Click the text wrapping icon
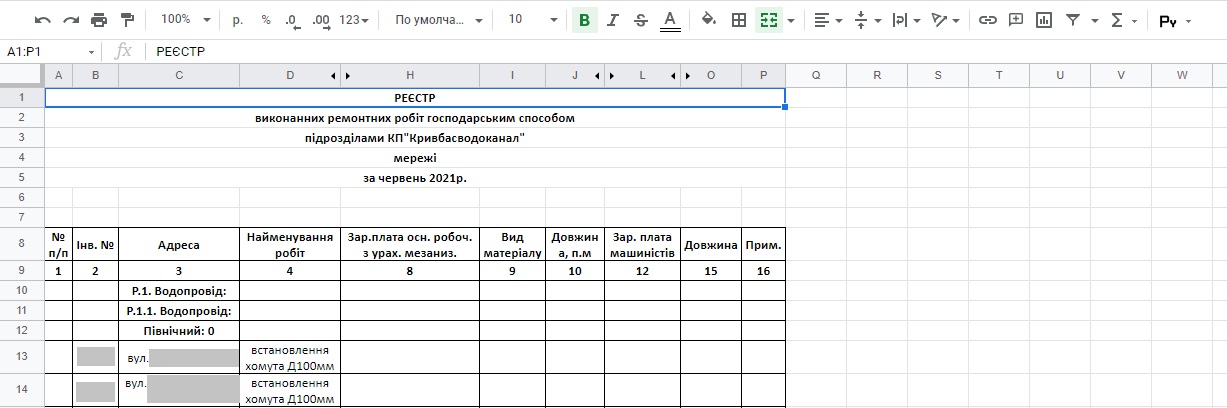Viewport: 1227px width, 408px height. pyautogui.click(x=899, y=20)
